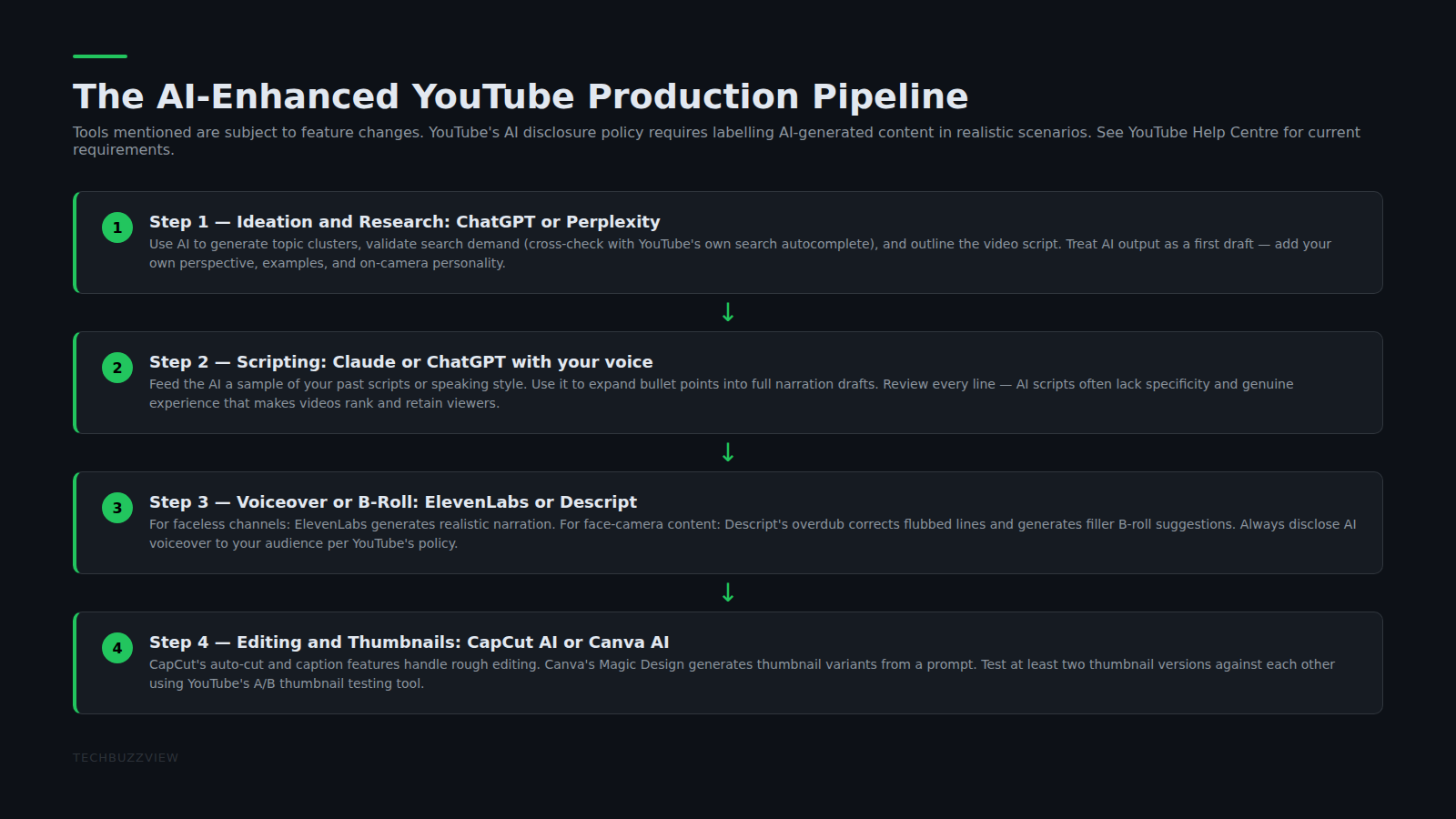
Task: Select the heading 'Step 3 — Voiceover or B-Roll: ElevenLabs or Descript'
Action: click(393, 502)
